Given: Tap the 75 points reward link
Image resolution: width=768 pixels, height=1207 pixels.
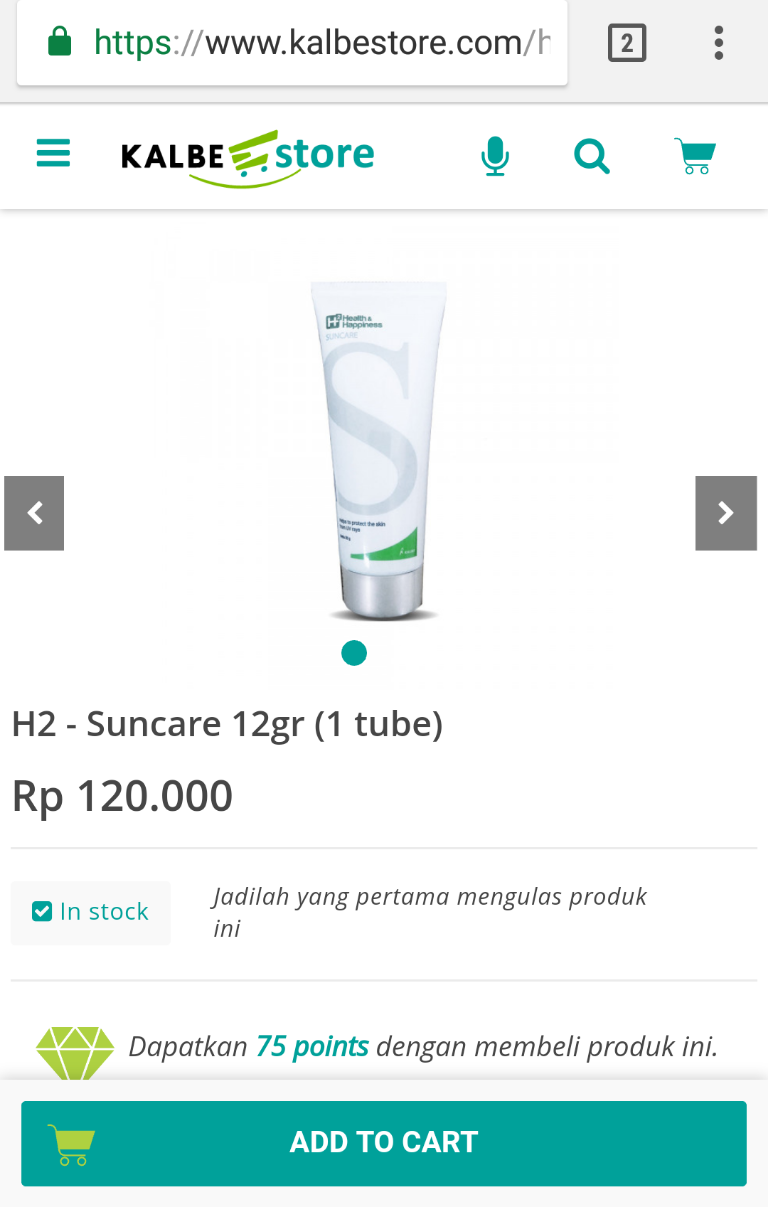Looking at the screenshot, I should tap(312, 1046).
